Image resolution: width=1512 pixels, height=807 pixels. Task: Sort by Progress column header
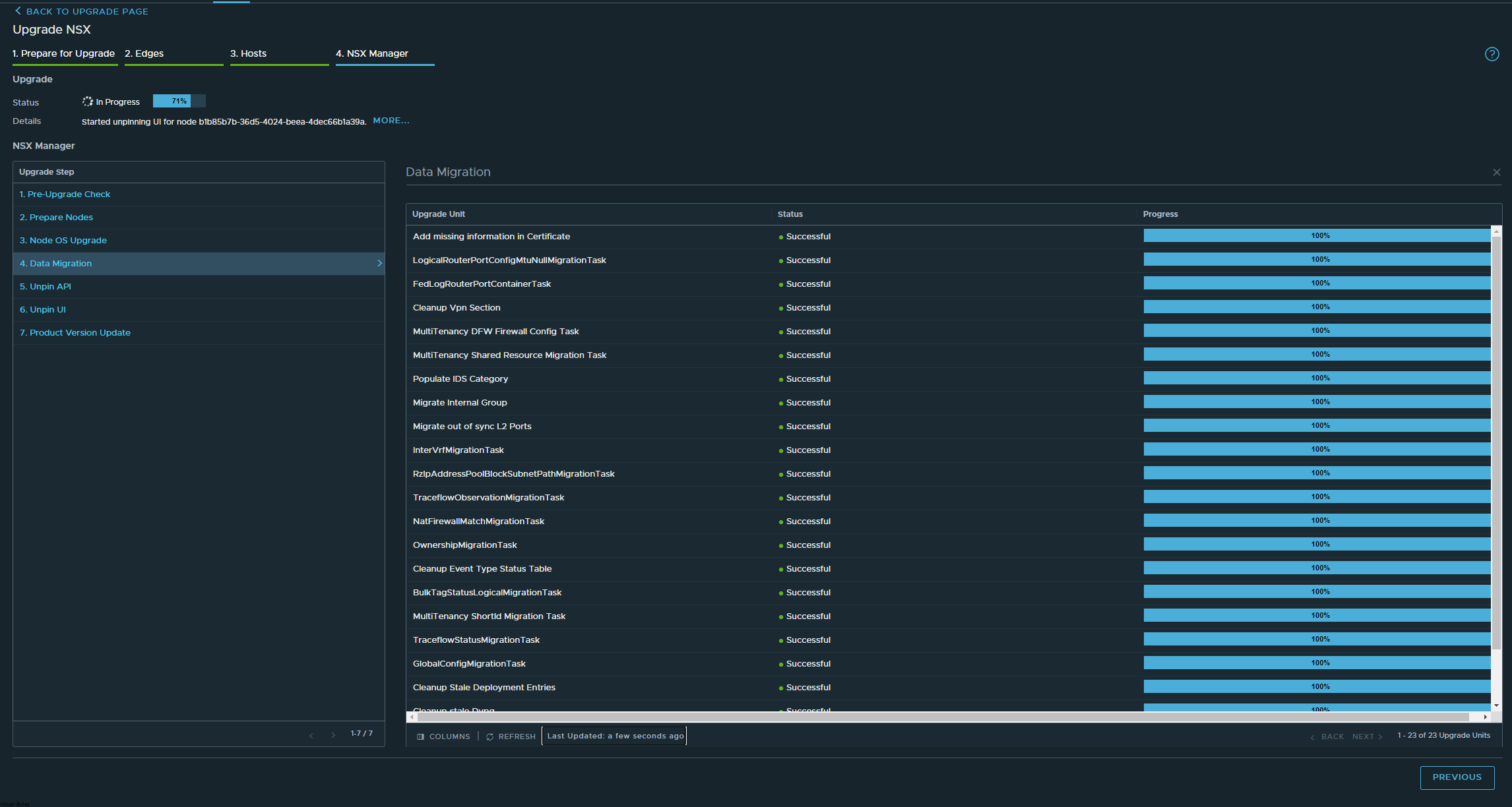coord(1160,214)
